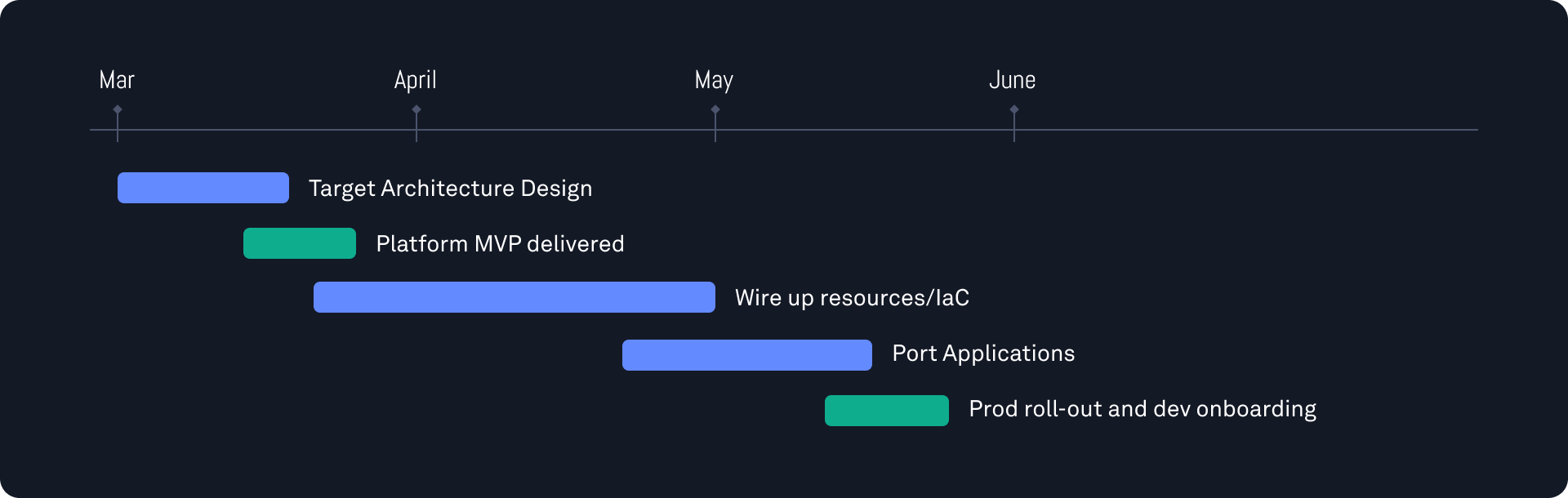This screenshot has height=498, width=1568.
Task: Click the timeline axis between Mar and April
Action: pyautogui.click(x=267, y=130)
